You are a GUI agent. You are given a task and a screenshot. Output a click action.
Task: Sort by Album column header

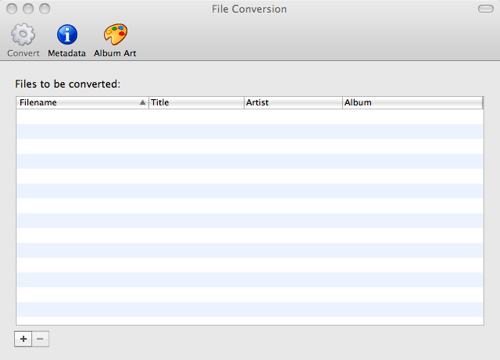pyautogui.click(x=413, y=103)
